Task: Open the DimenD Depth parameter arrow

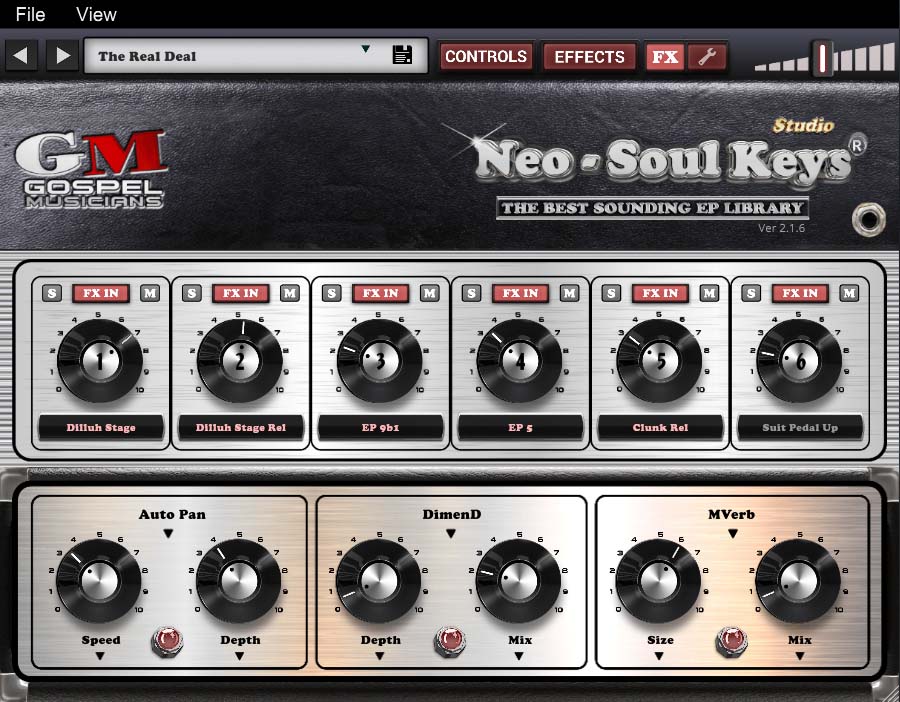Action: tap(379, 656)
